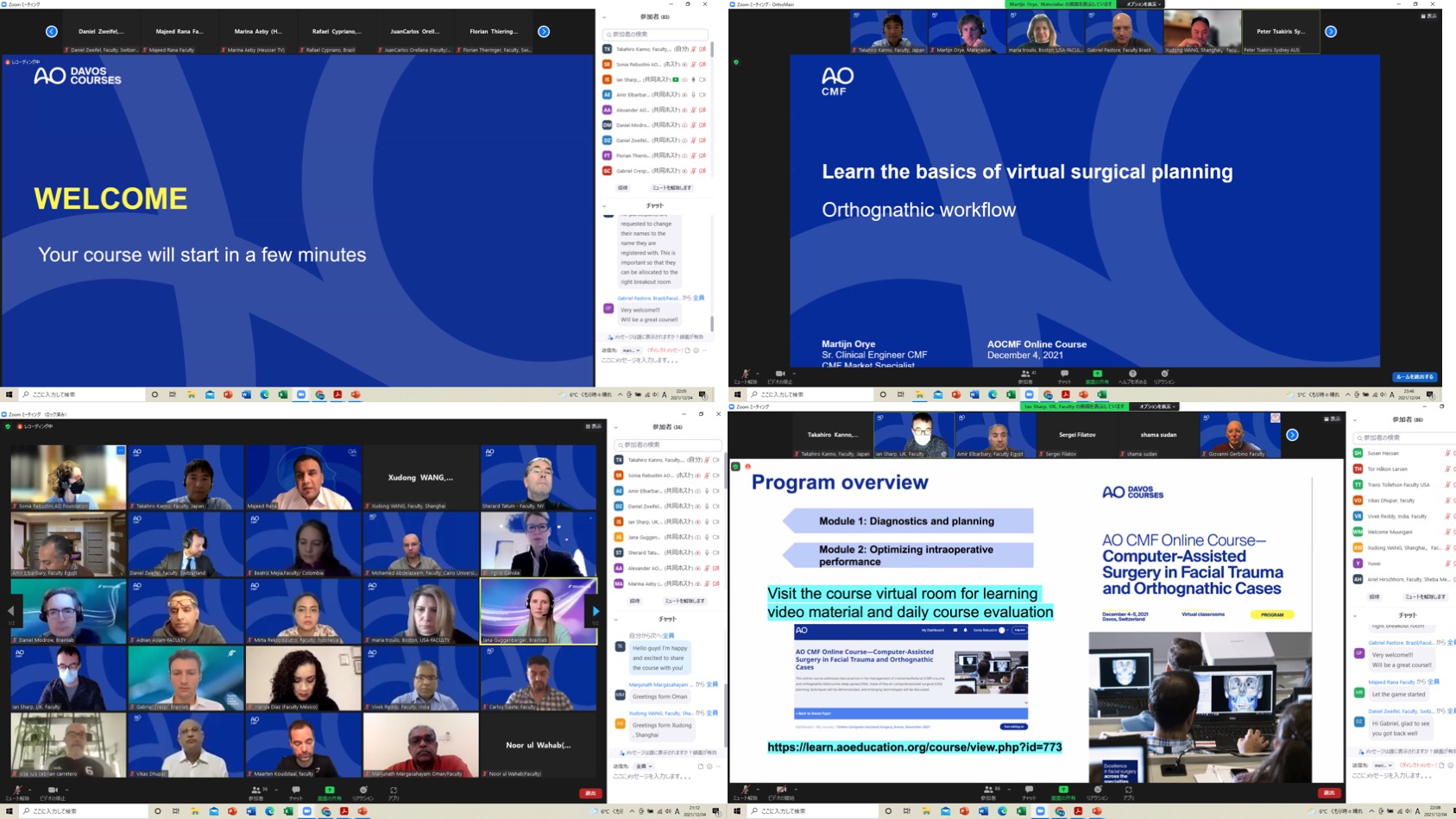Open Chrome from Welcome window taskbar
The image size is (1456, 819).
319,394
